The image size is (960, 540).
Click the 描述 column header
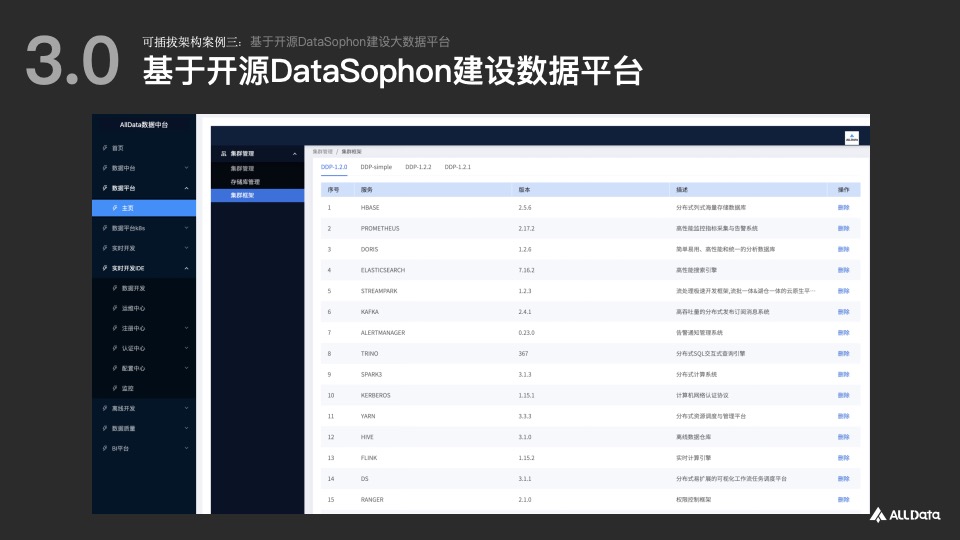point(681,190)
